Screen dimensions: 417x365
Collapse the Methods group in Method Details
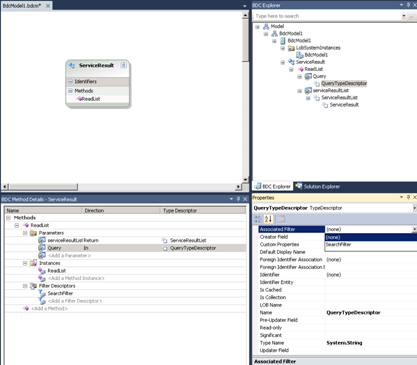pyautogui.click(x=9, y=218)
